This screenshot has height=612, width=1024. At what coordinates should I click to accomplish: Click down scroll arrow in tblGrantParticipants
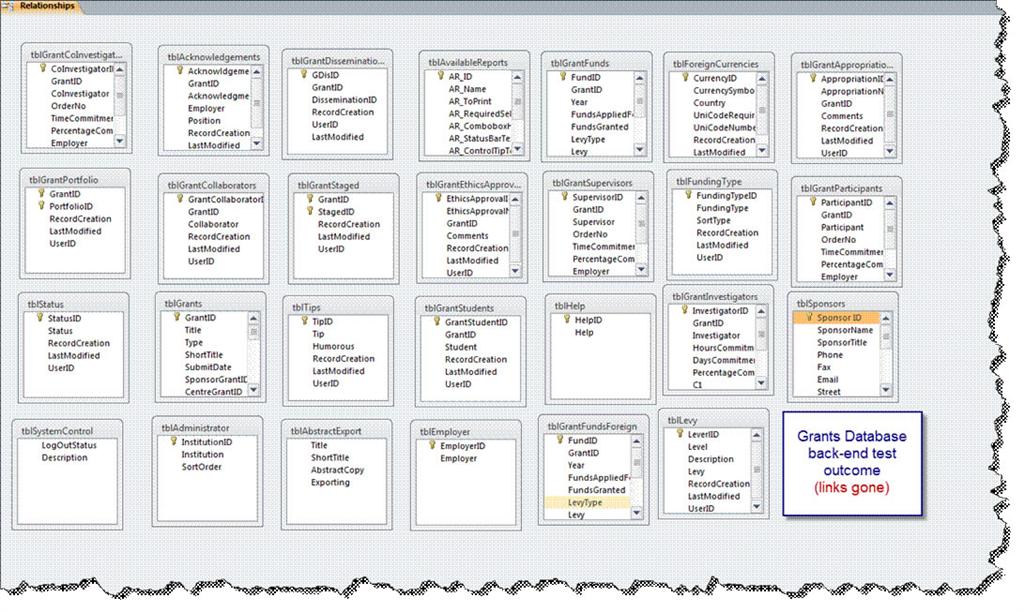coord(889,275)
